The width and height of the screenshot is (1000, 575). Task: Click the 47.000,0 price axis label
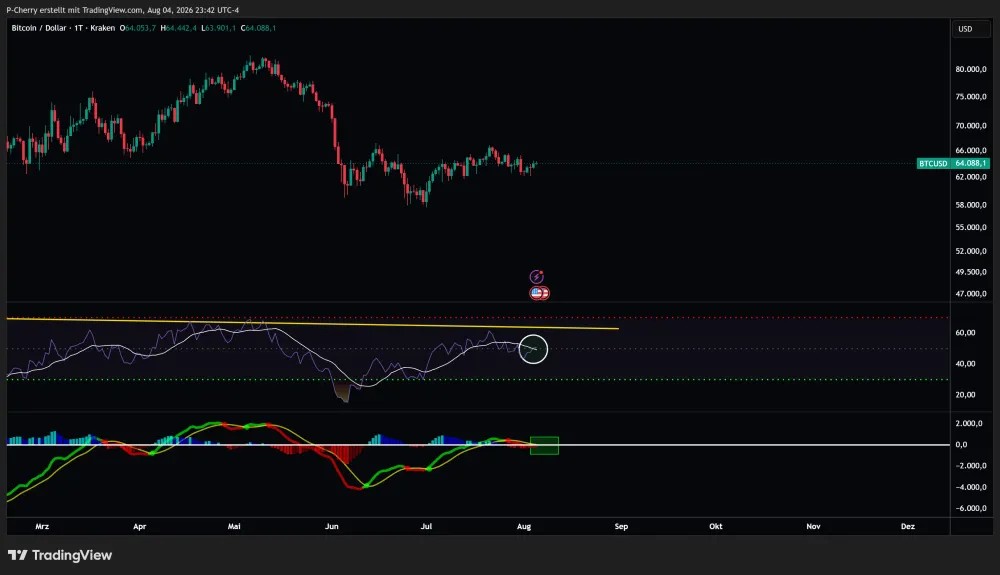pos(971,294)
